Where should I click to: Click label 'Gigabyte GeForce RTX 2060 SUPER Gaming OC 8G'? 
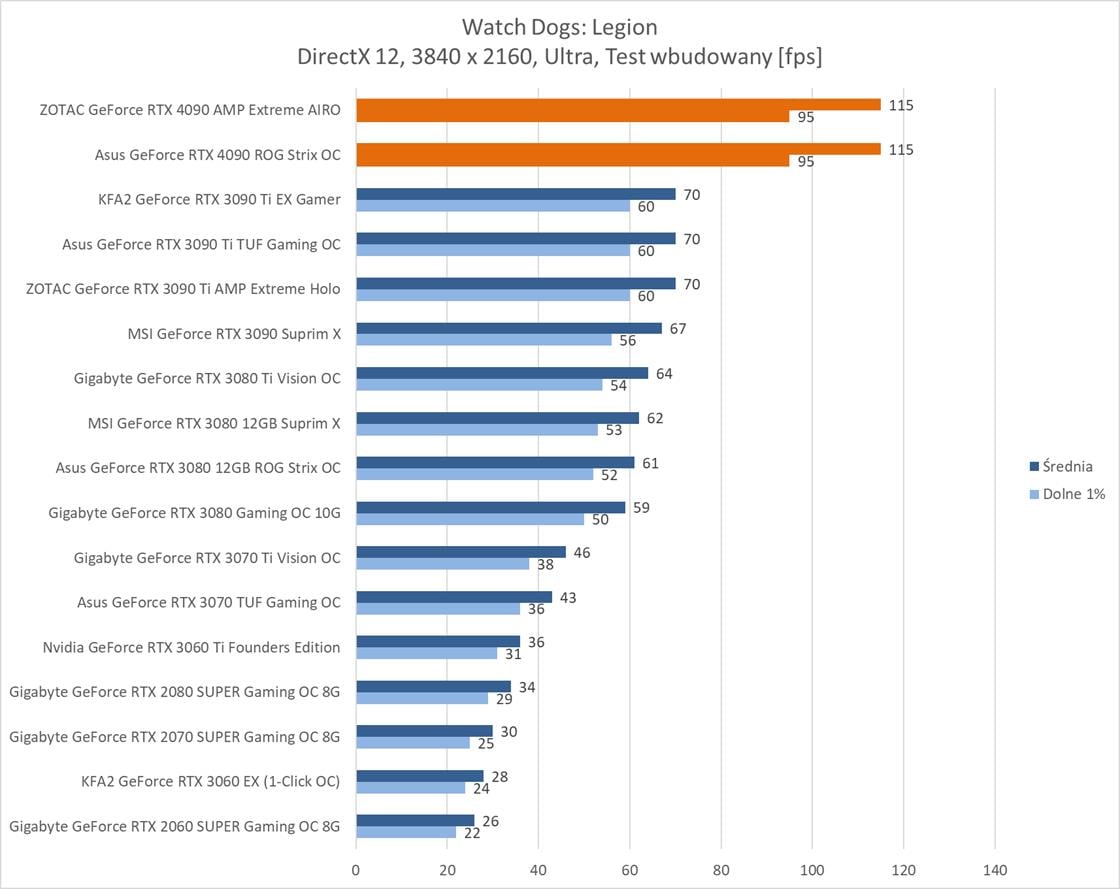174,826
